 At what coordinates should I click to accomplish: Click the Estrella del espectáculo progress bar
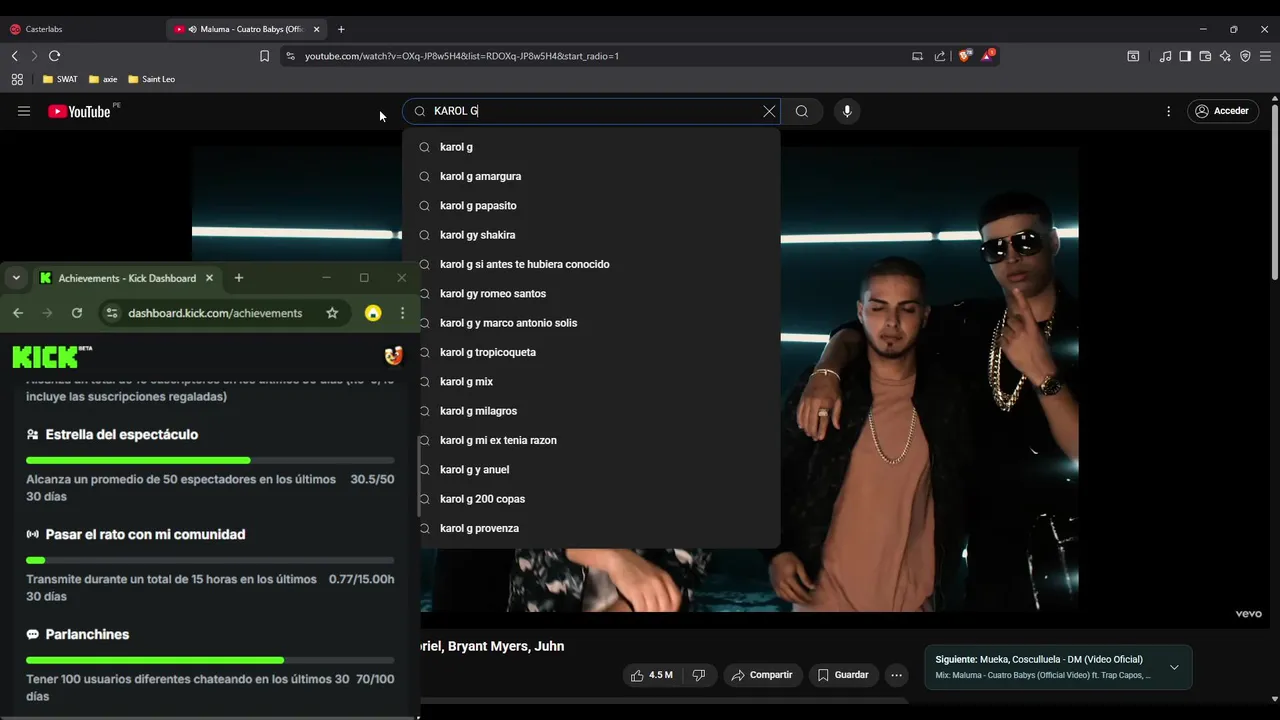210,460
